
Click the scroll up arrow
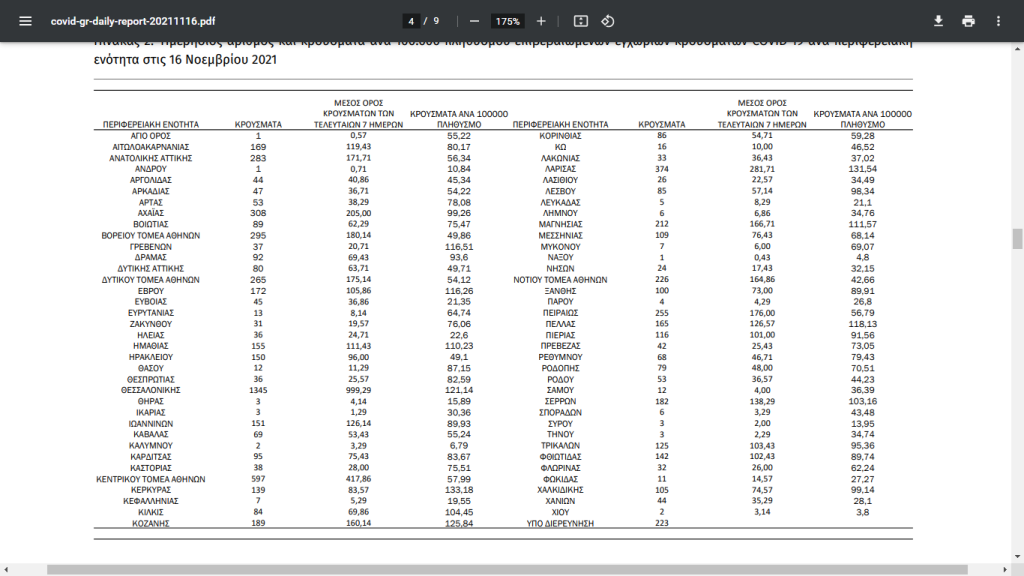pos(1017,48)
